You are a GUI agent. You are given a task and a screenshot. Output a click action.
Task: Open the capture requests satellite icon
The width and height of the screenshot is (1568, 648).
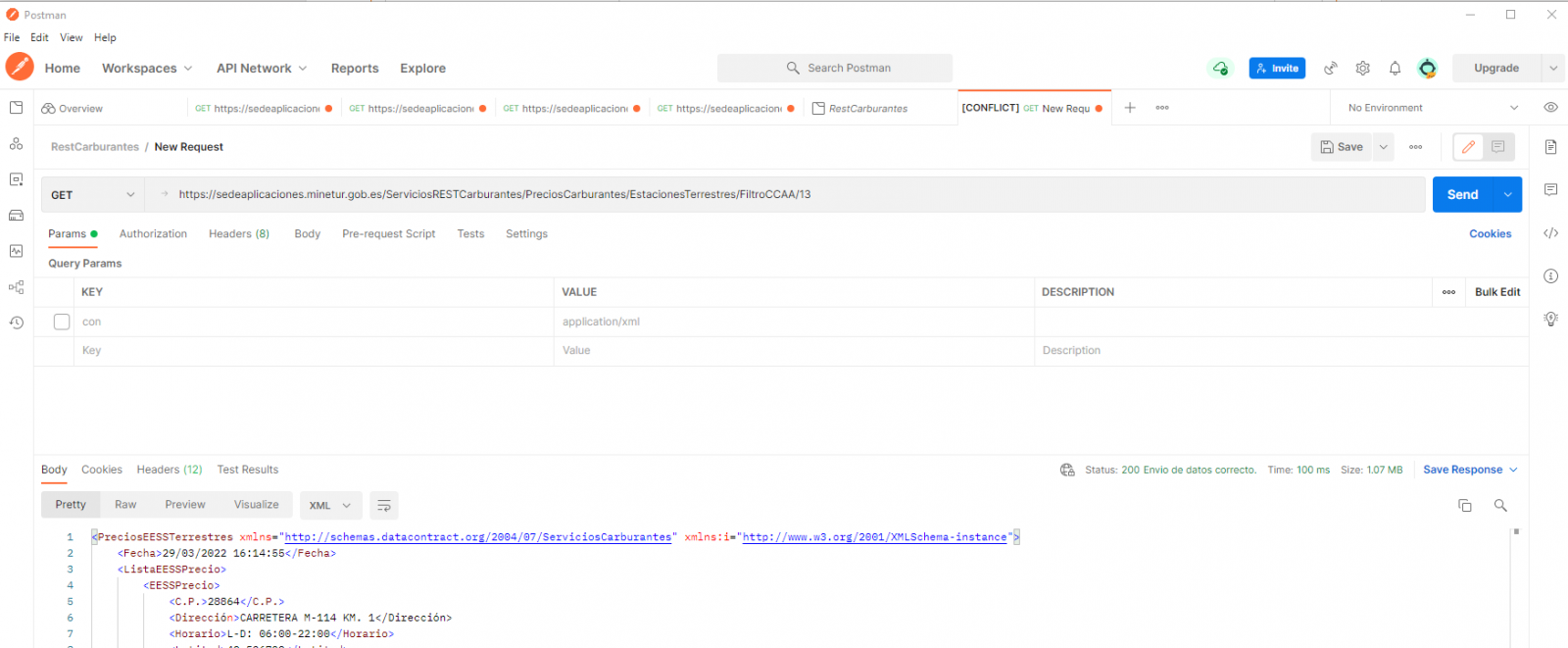1331,68
